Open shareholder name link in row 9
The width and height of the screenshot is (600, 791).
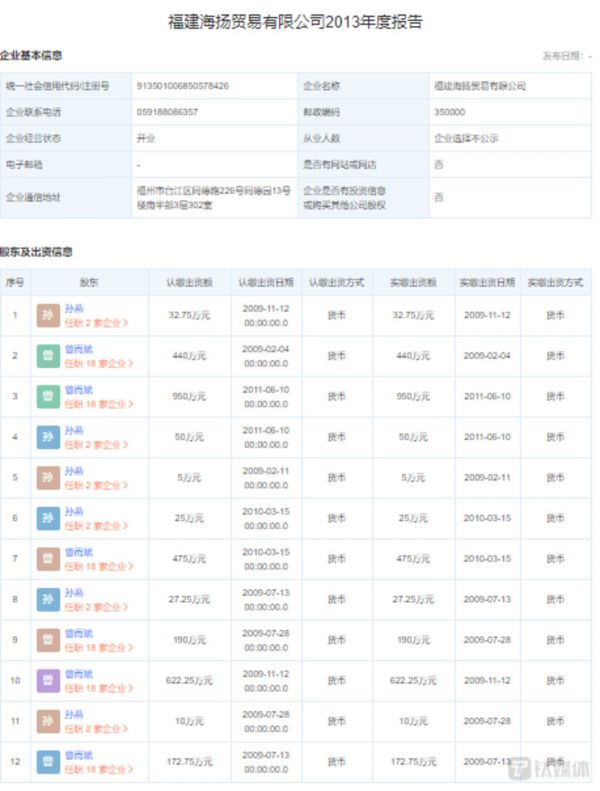point(79,633)
